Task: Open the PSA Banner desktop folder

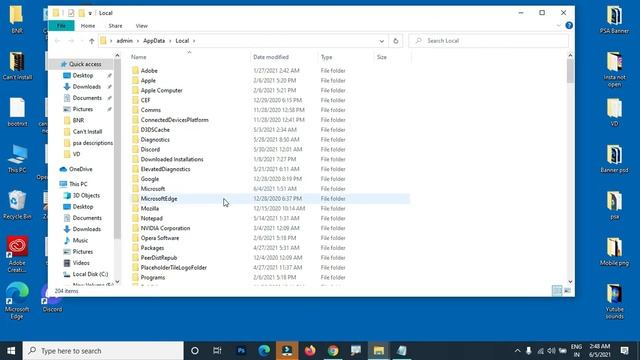Action: (x=614, y=19)
